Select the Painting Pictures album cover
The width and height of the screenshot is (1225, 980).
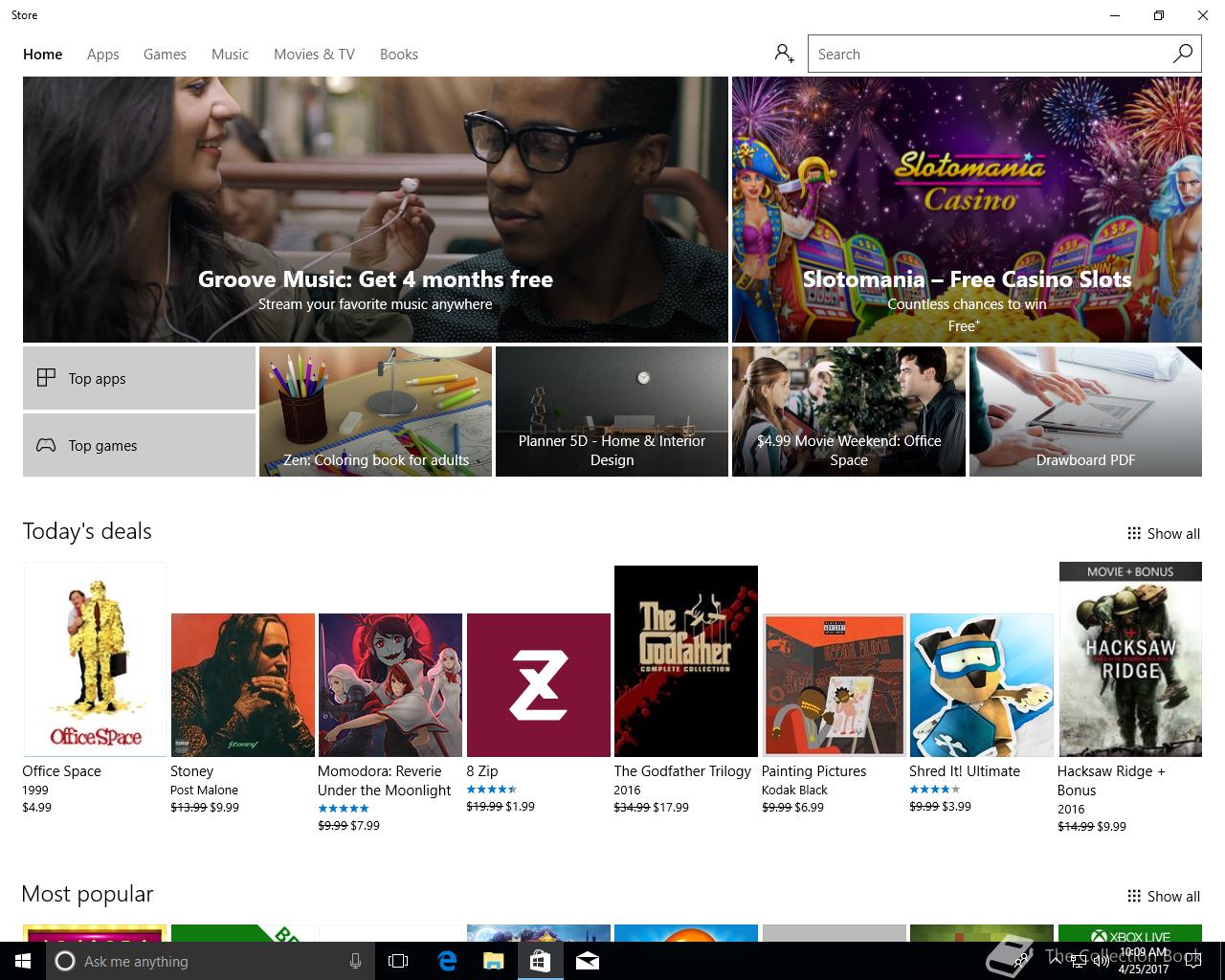click(x=834, y=685)
